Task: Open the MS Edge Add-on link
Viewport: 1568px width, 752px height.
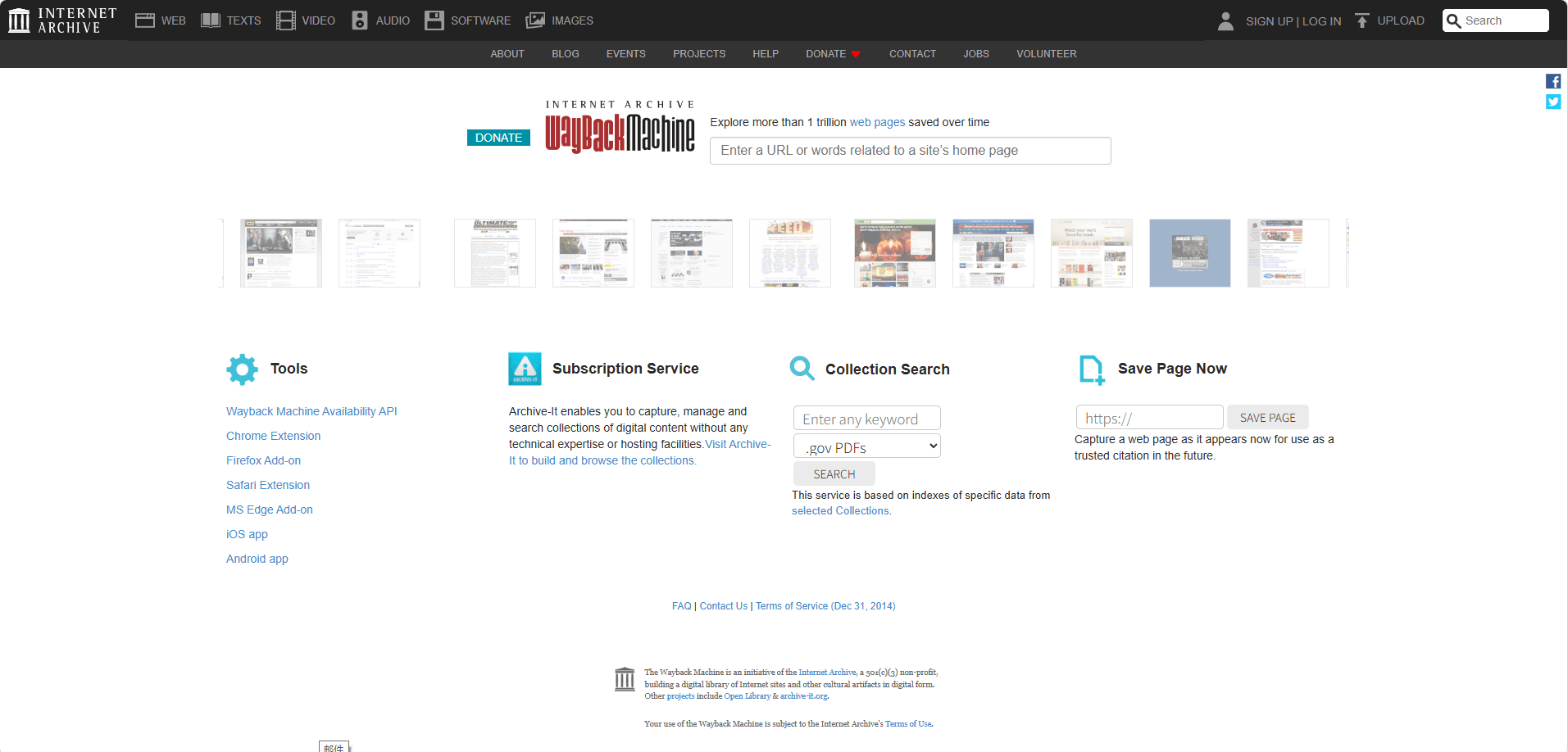Action: (x=270, y=510)
